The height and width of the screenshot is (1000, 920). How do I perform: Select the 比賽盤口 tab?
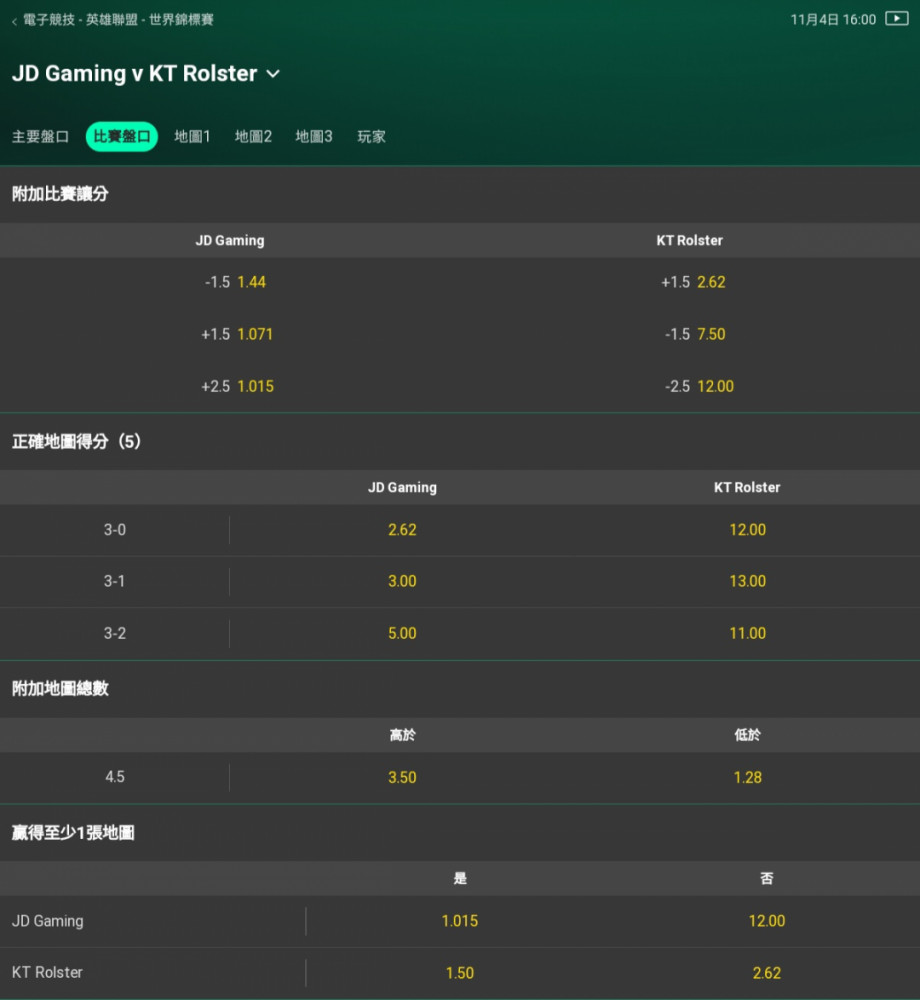point(122,136)
